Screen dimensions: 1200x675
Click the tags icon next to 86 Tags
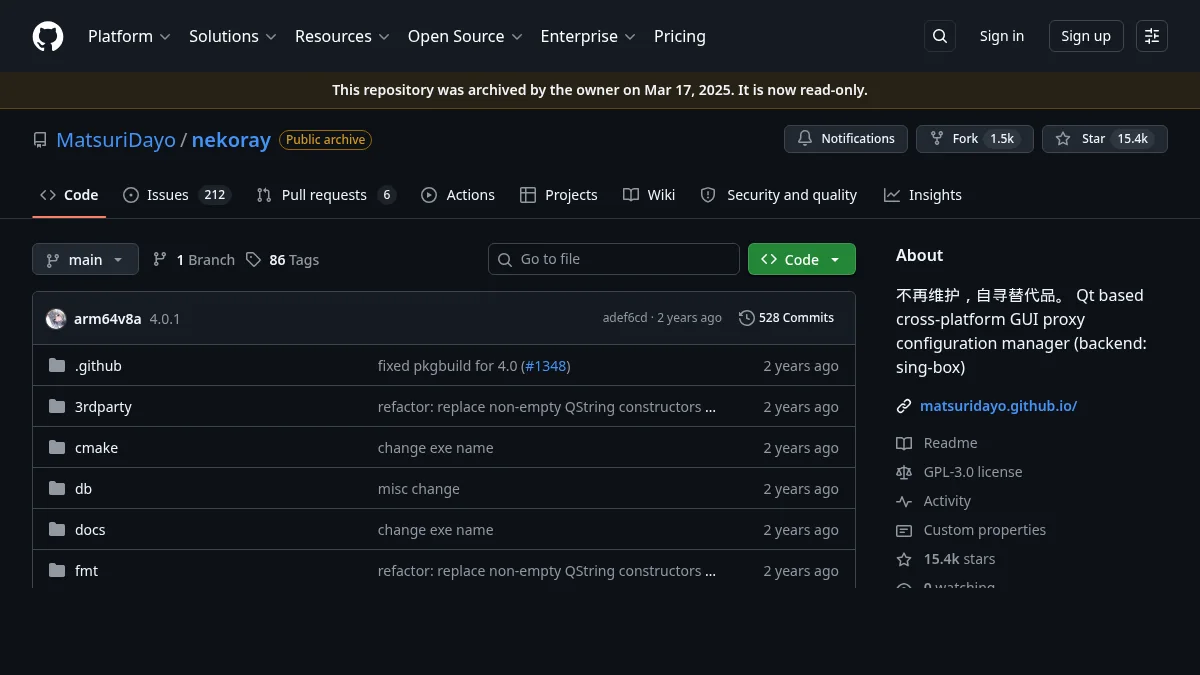pyautogui.click(x=253, y=260)
